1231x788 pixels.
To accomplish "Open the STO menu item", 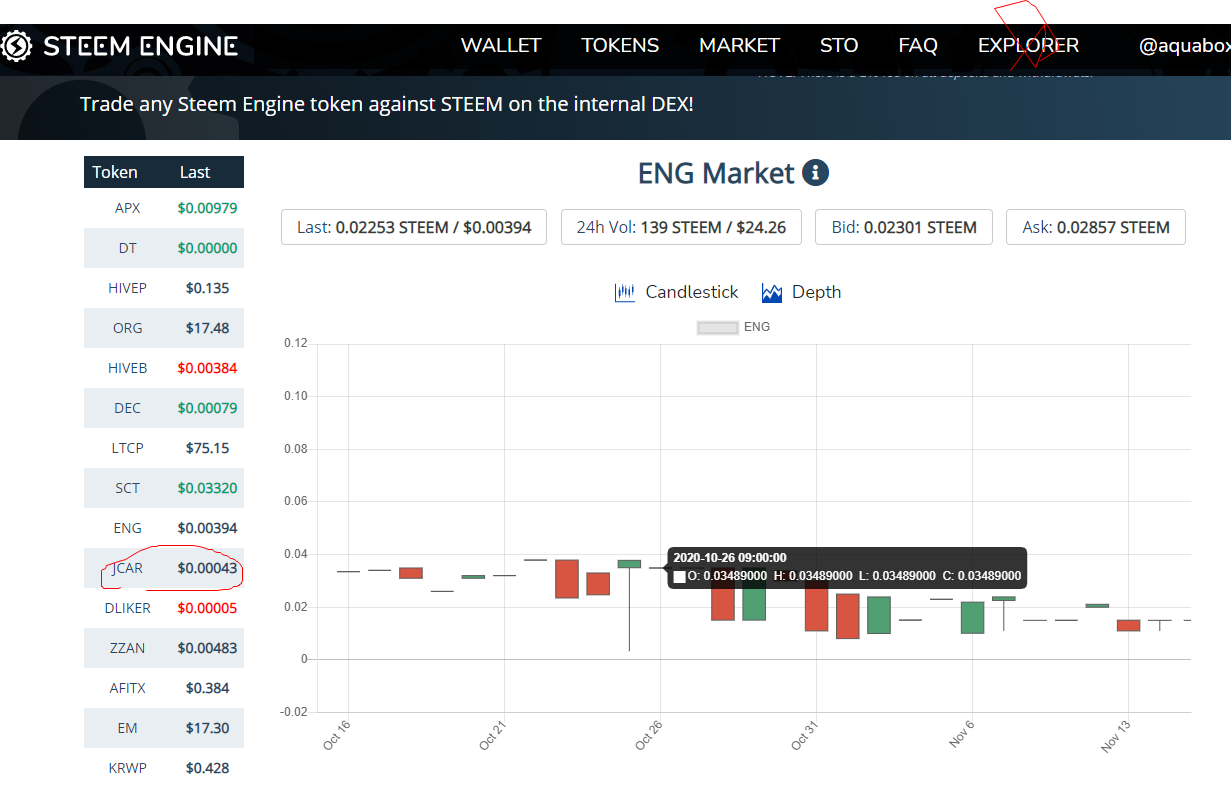I will pos(839,45).
